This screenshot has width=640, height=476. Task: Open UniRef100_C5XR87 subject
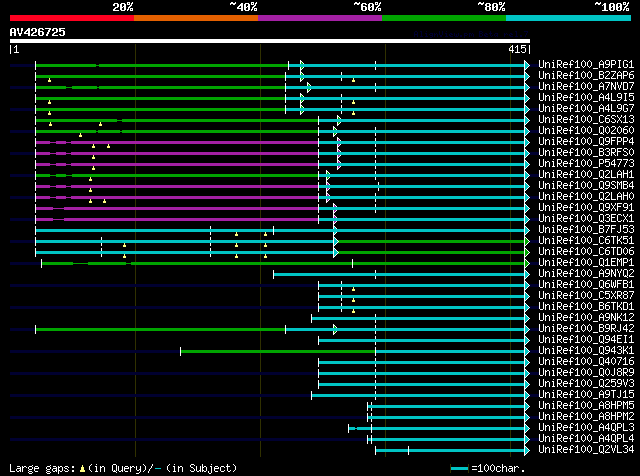click(x=586, y=296)
